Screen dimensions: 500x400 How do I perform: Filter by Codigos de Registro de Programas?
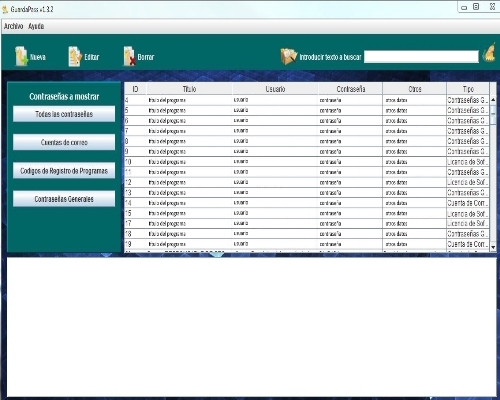coord(64,171)
